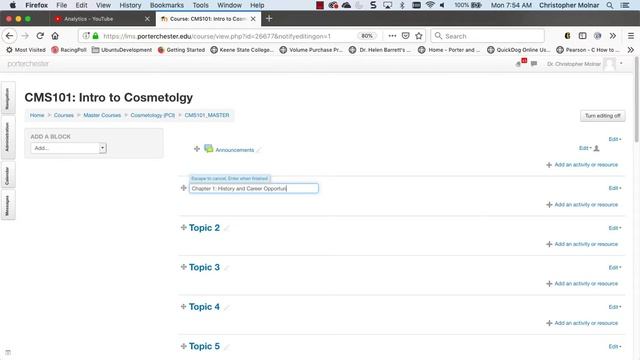
Task: Click the move handle beside Announcements
Action: point(197,149)
